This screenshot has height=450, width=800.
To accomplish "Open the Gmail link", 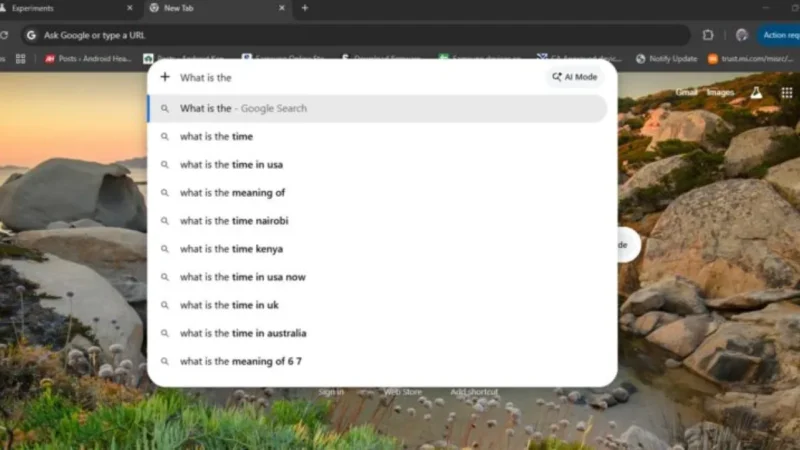I will (686, 92).
